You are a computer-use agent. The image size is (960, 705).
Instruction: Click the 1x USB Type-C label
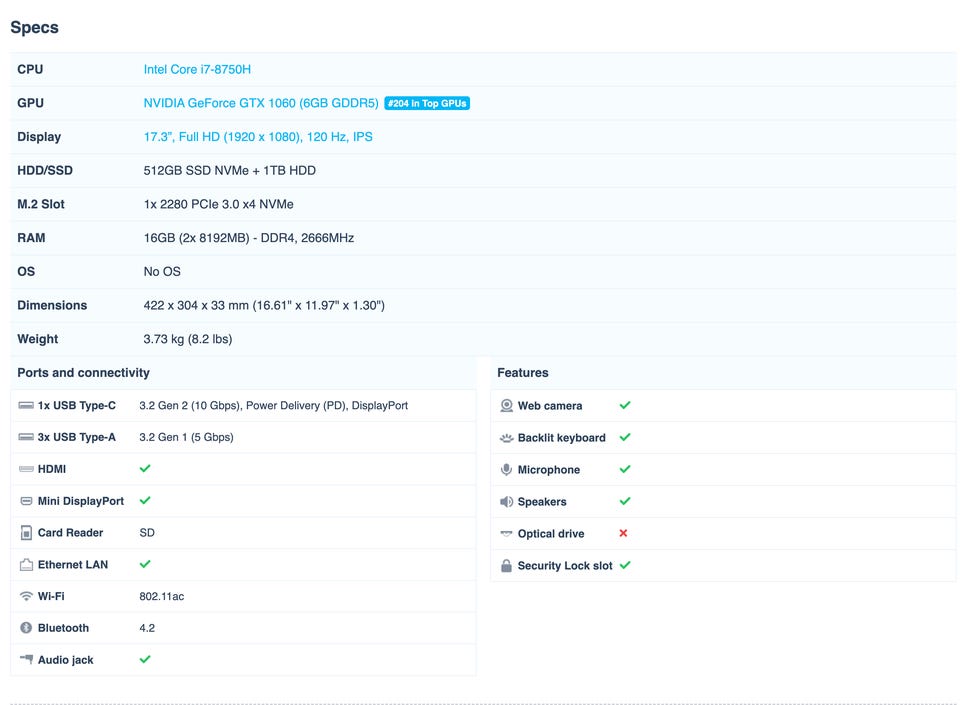77,405
